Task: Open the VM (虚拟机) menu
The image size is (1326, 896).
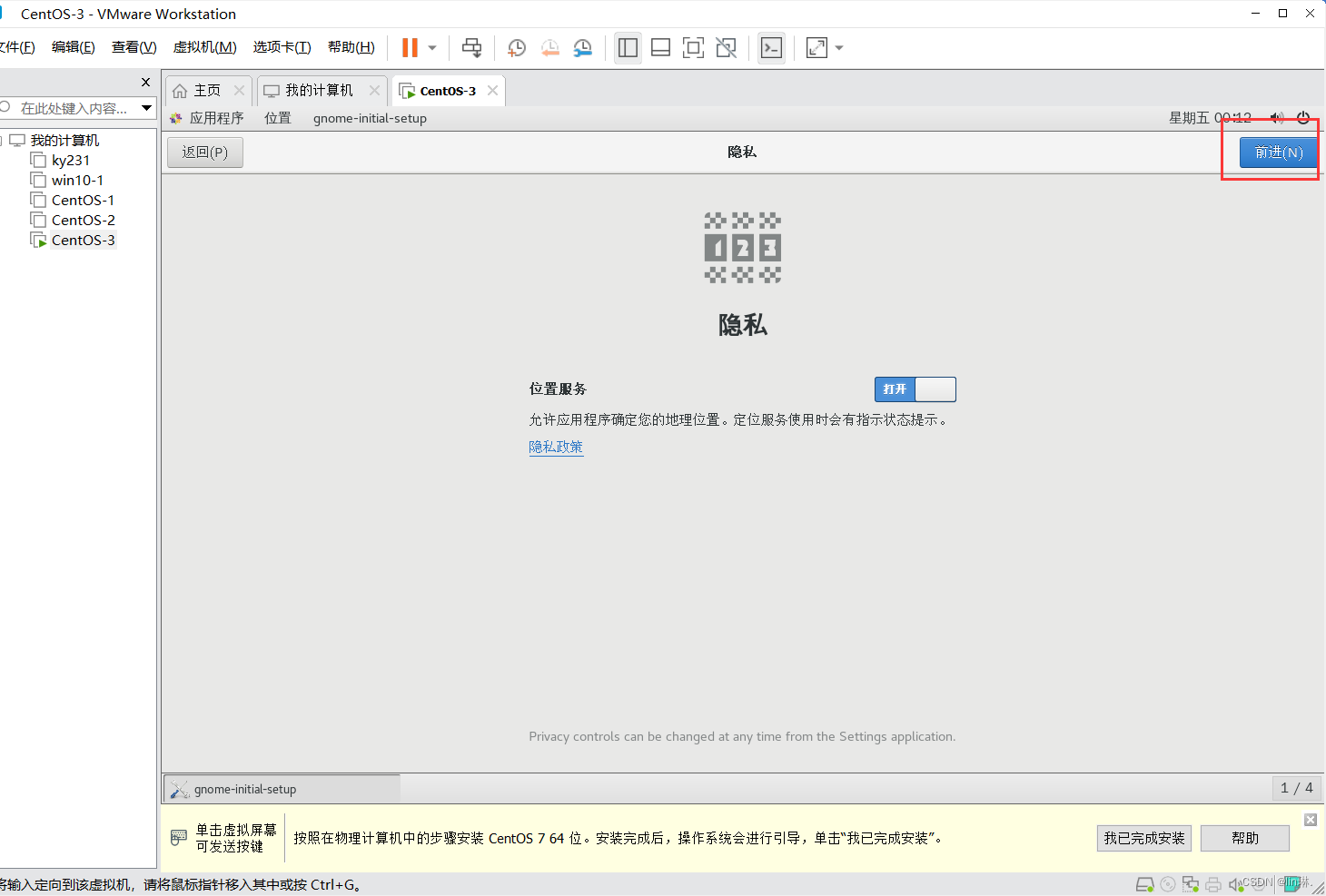Action: (x=204, y=47)
